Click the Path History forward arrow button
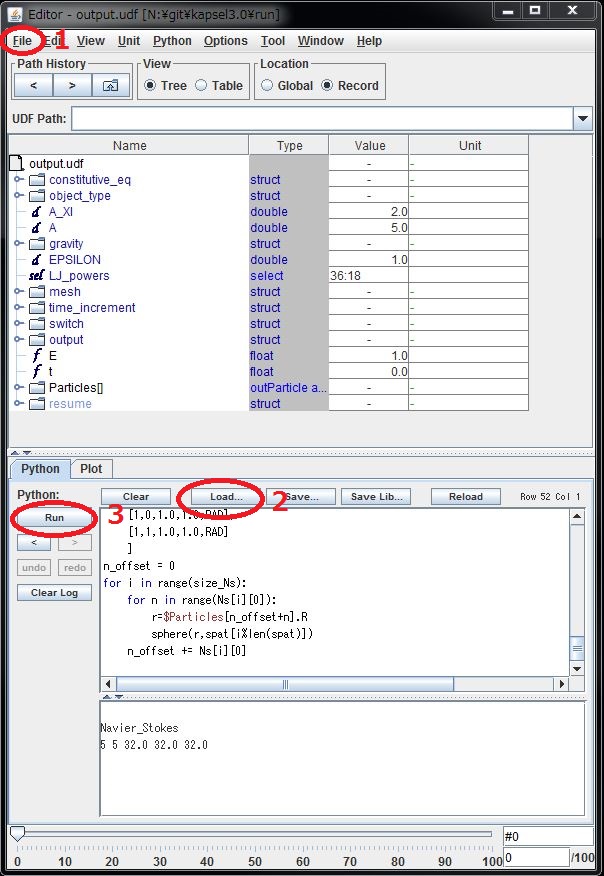Image resolution: width=604 pixels, height=876 pixels. point(72,86)
